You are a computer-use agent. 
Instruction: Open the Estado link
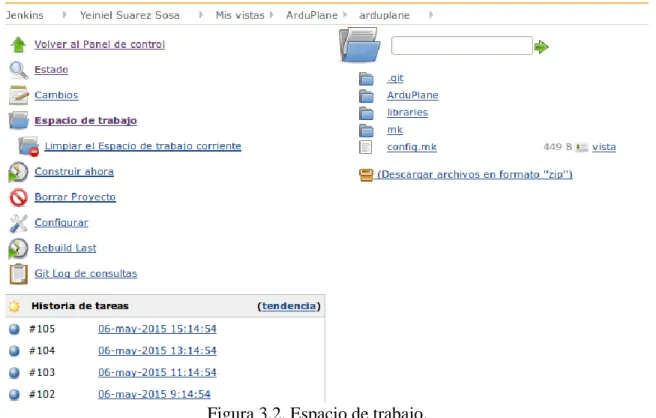point(51,69)
